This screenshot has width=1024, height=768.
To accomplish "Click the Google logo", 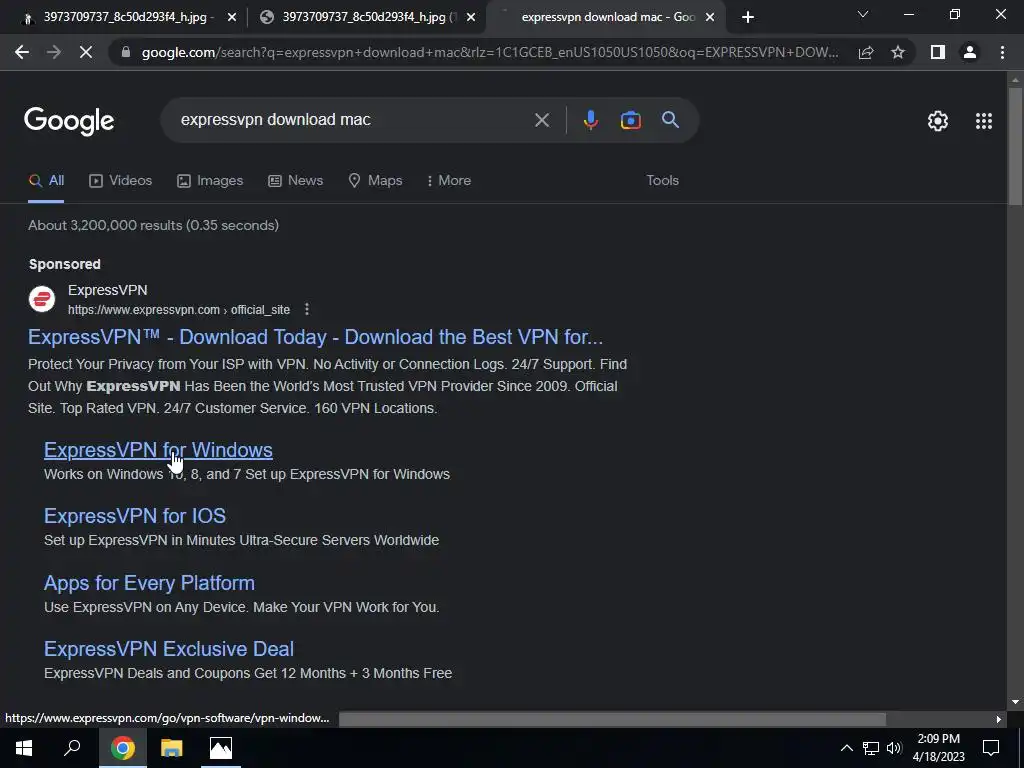I will (69, 121).
